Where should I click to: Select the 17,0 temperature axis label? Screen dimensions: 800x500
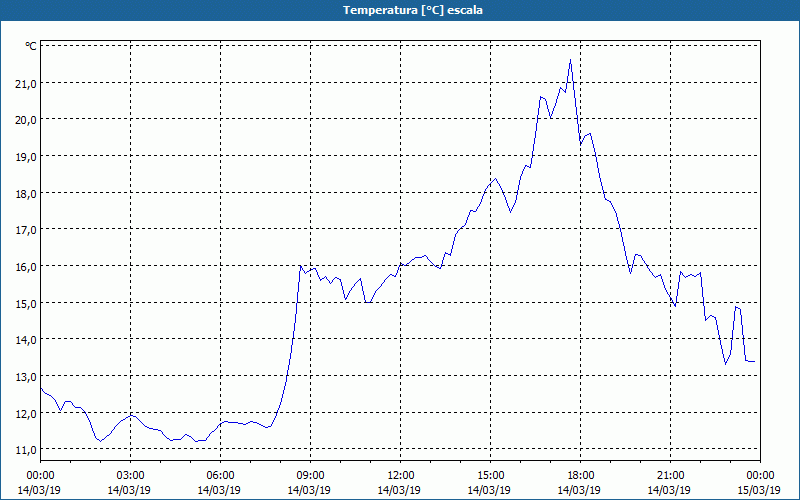[27, 230]
